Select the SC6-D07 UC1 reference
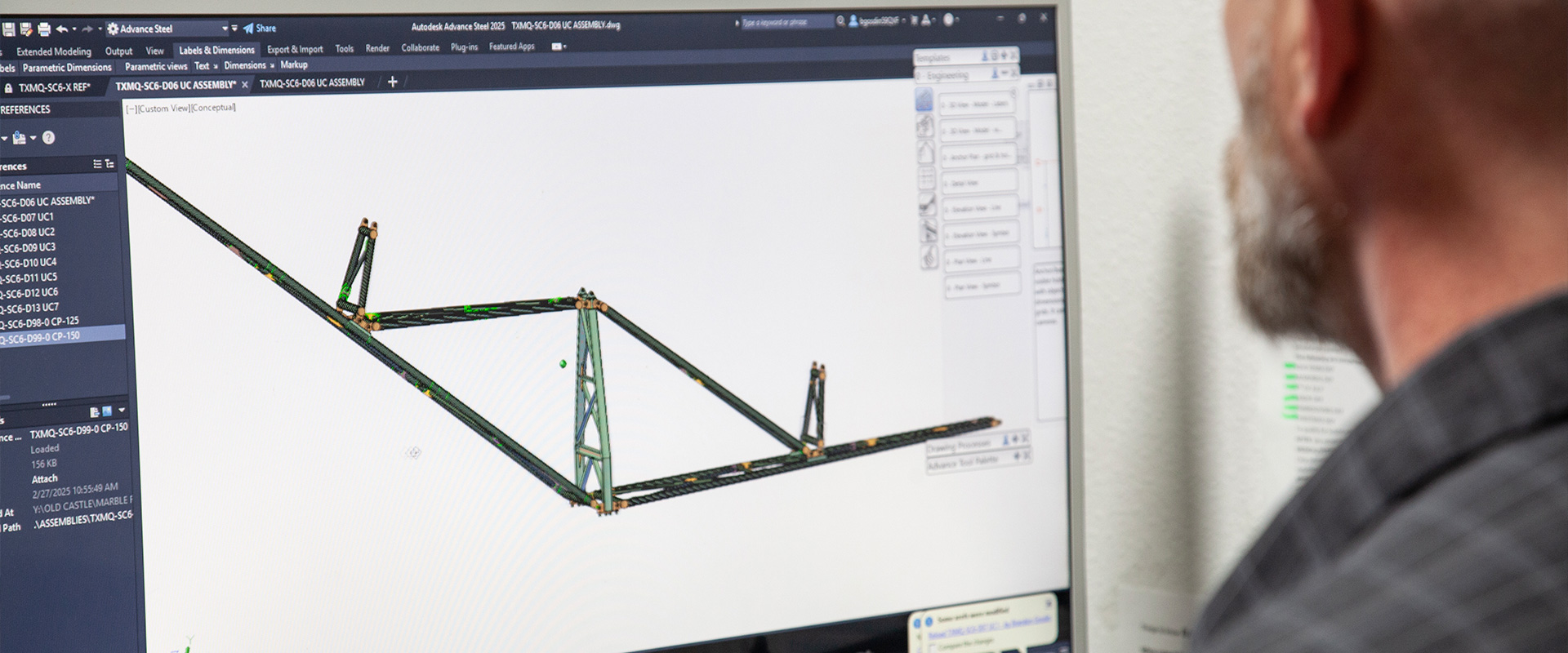This screenshot has height=653, width=1568. click(29, 218)
